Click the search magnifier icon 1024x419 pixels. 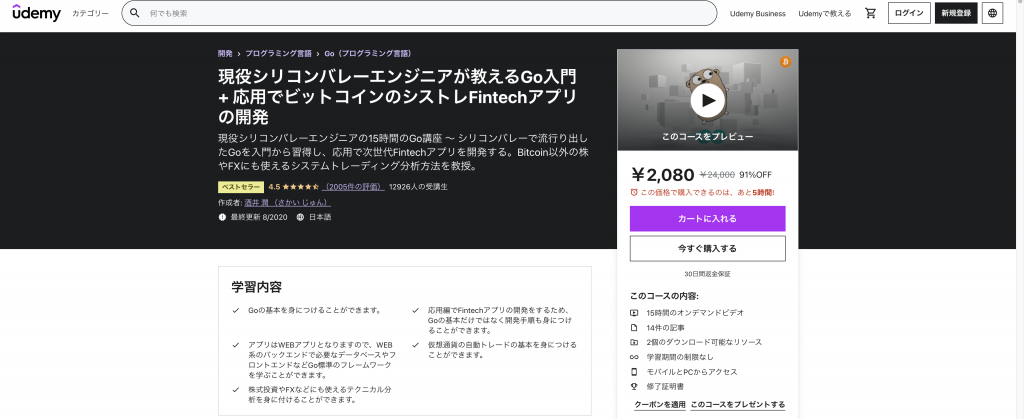135,13
